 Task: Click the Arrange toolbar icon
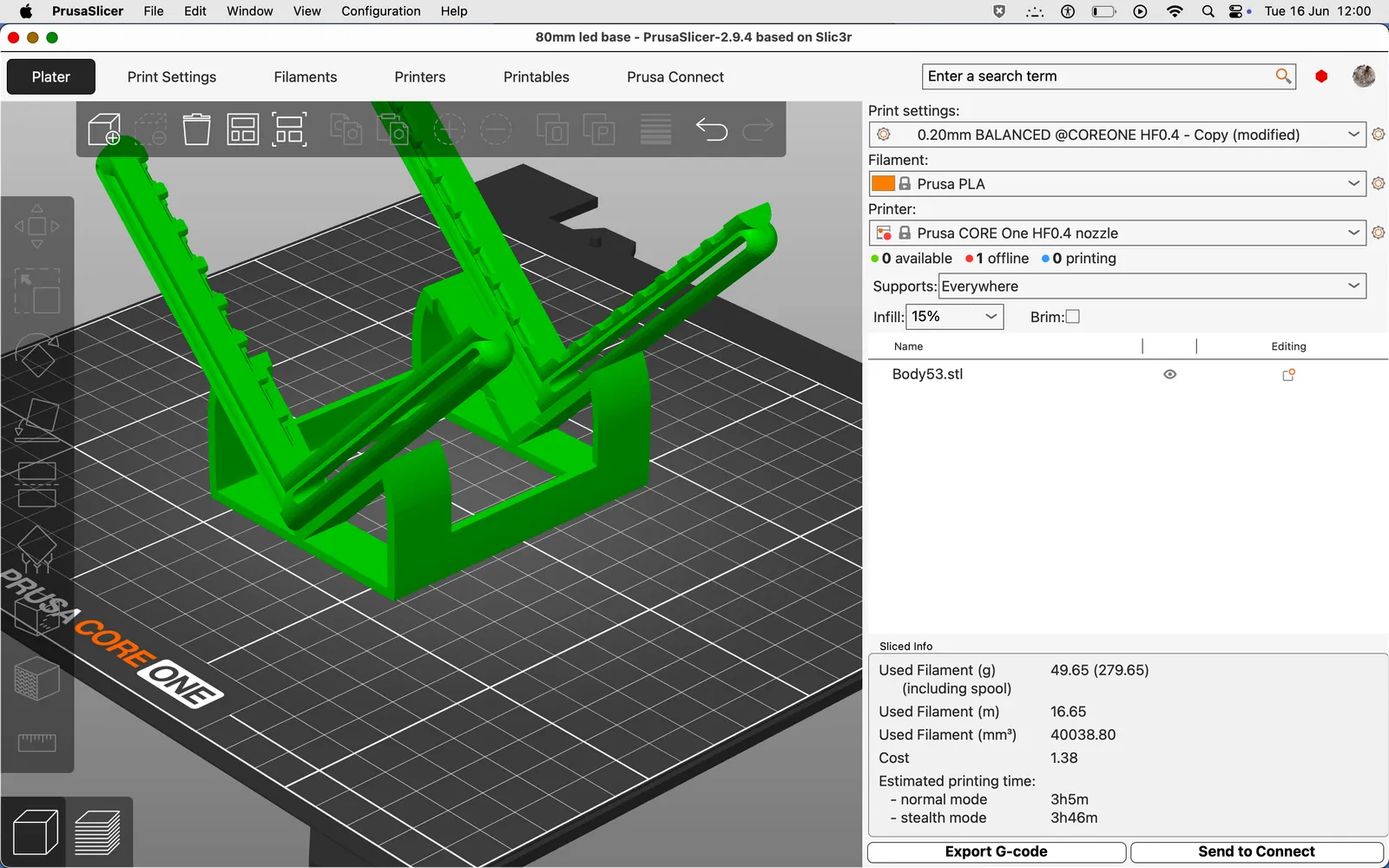coord(243,129)
